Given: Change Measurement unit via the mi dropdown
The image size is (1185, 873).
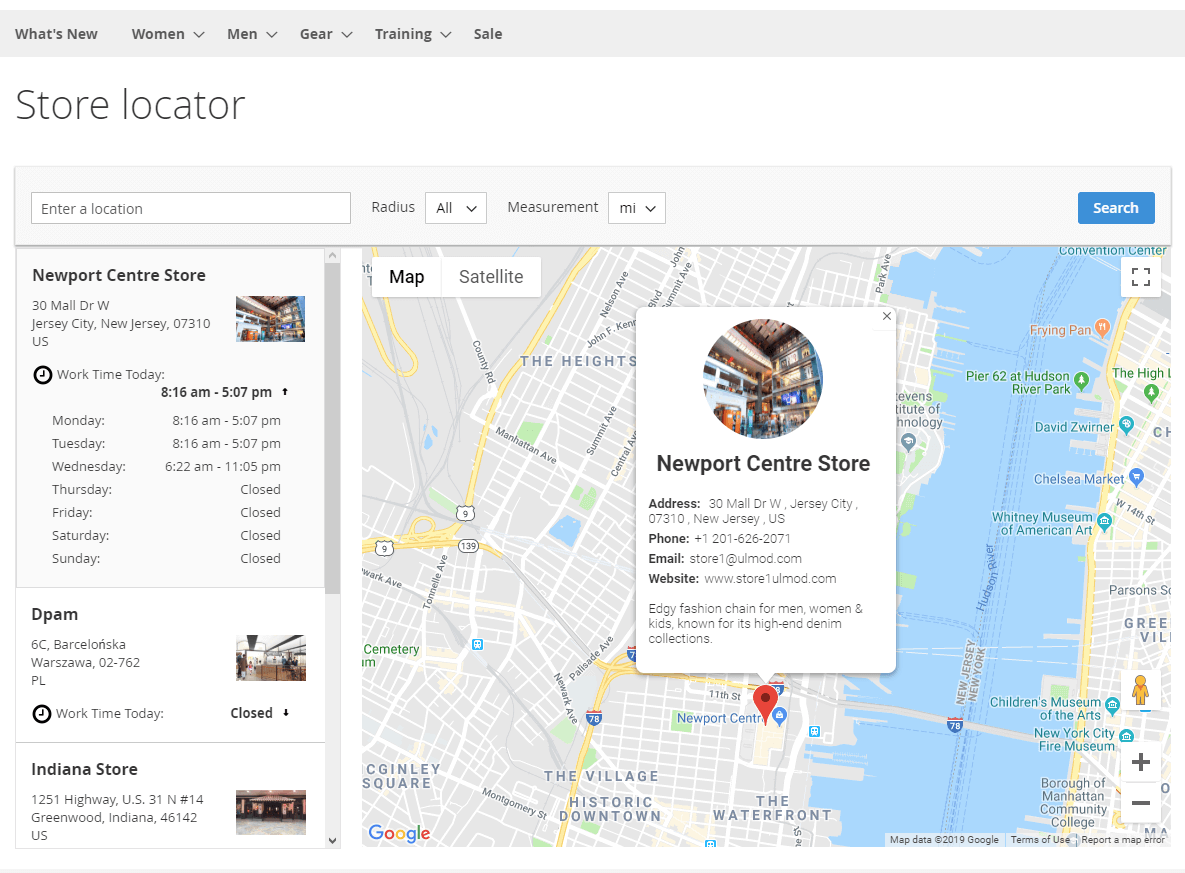Looking at the screenshot, I should (637, 208).
